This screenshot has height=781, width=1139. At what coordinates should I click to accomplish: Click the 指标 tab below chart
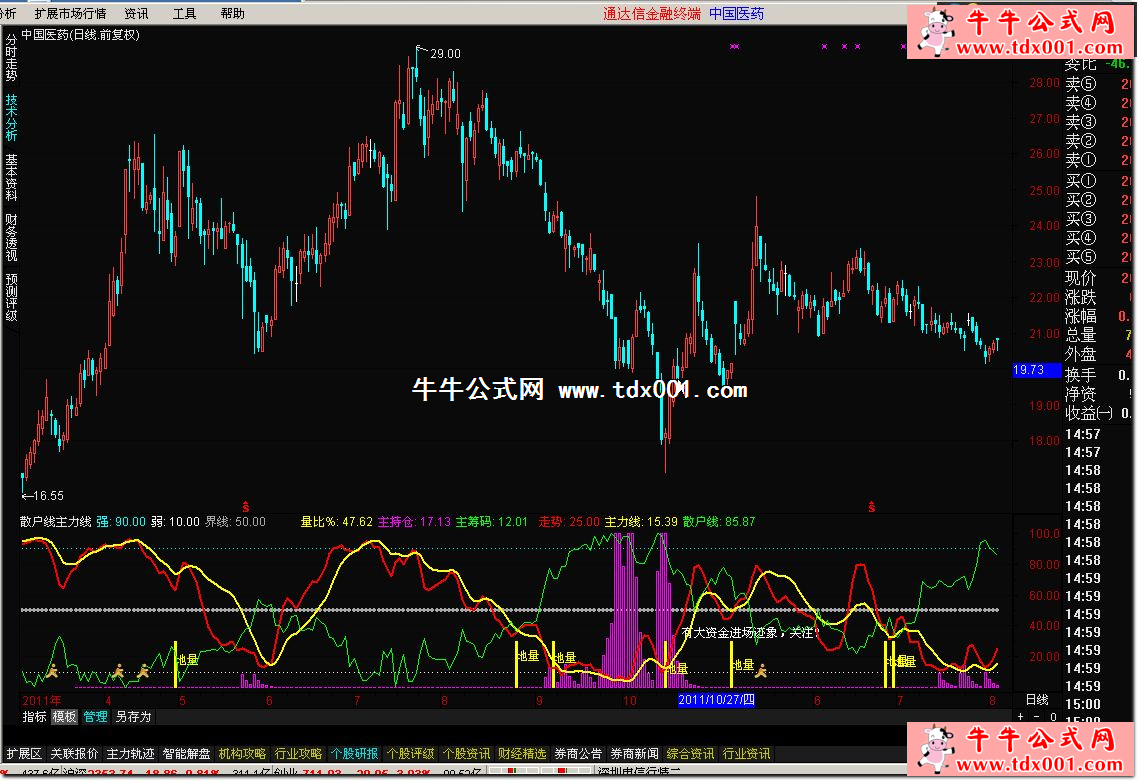pos(34,716)
